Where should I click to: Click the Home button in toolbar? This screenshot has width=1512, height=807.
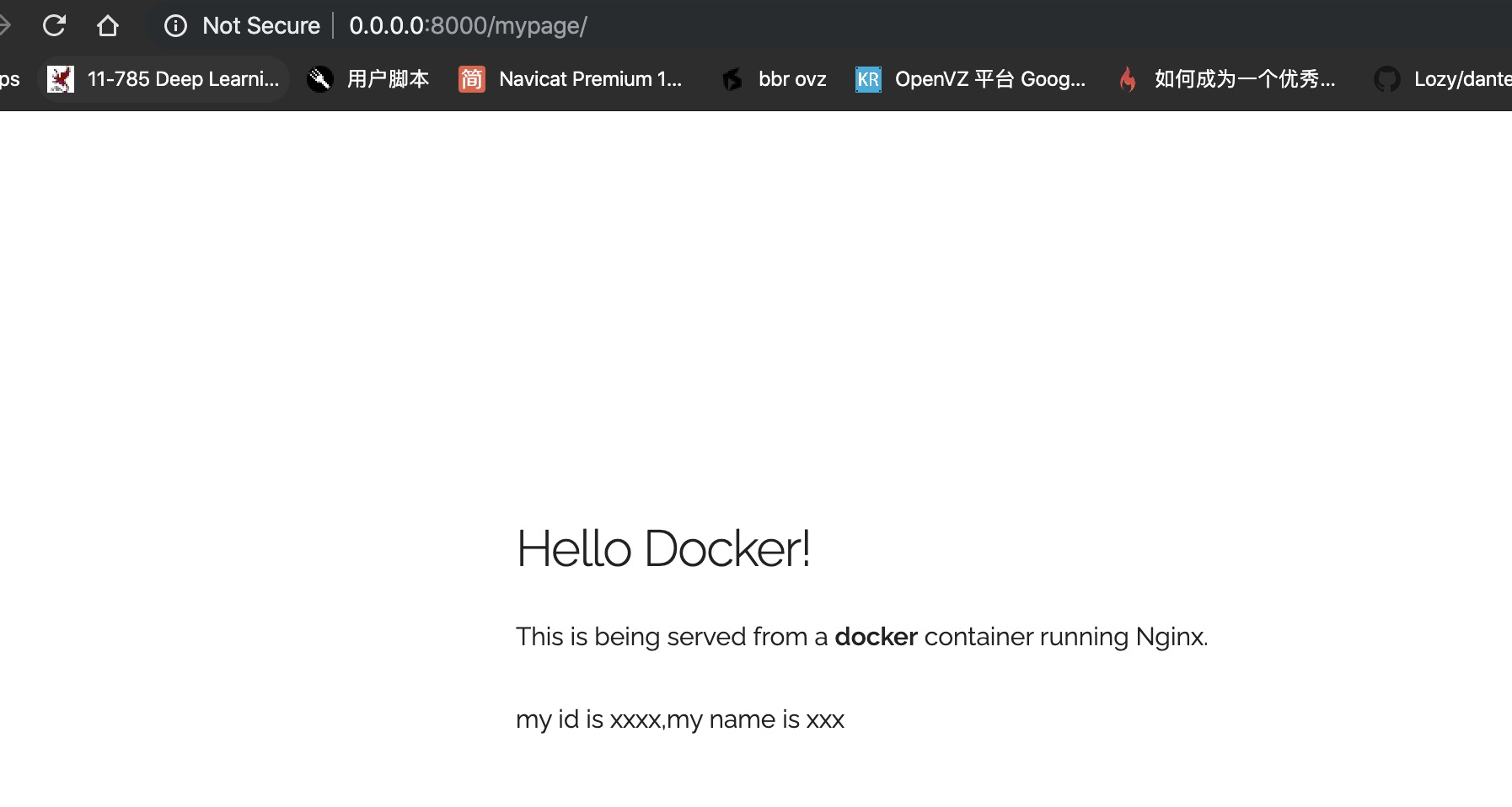(107, 25)
